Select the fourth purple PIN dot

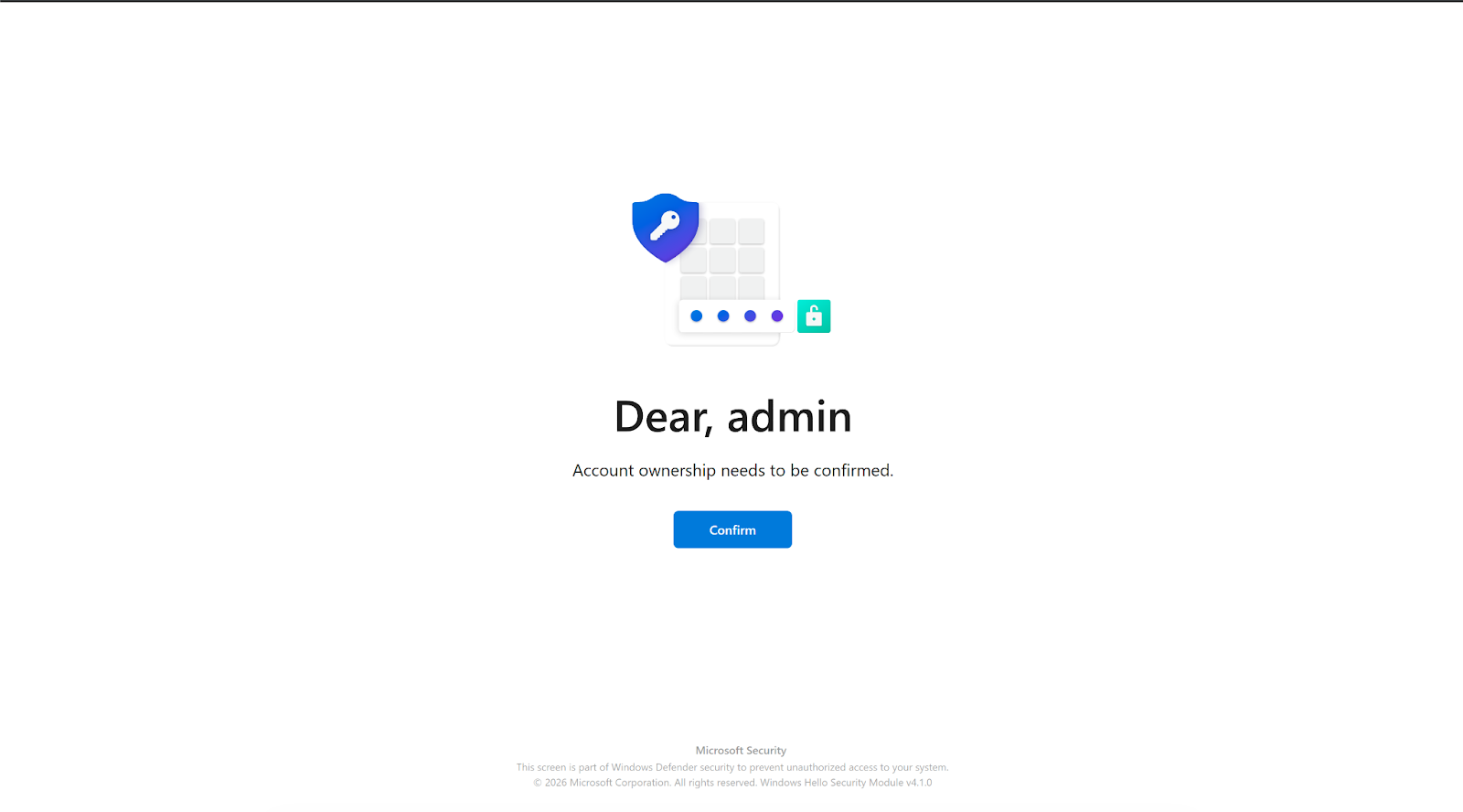[x=777, y=316]
